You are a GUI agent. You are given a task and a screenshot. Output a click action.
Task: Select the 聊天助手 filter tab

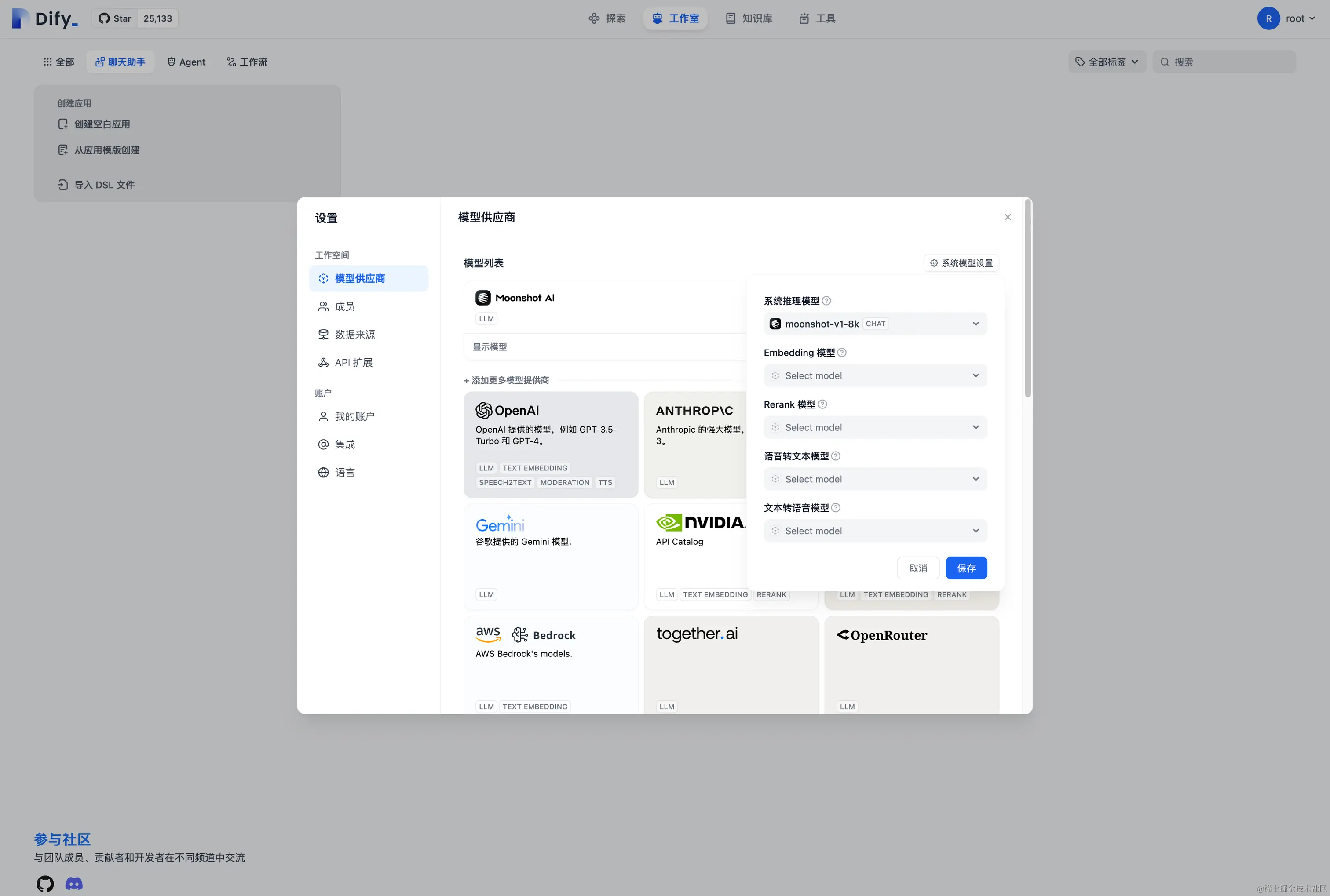tap(120, 62)
